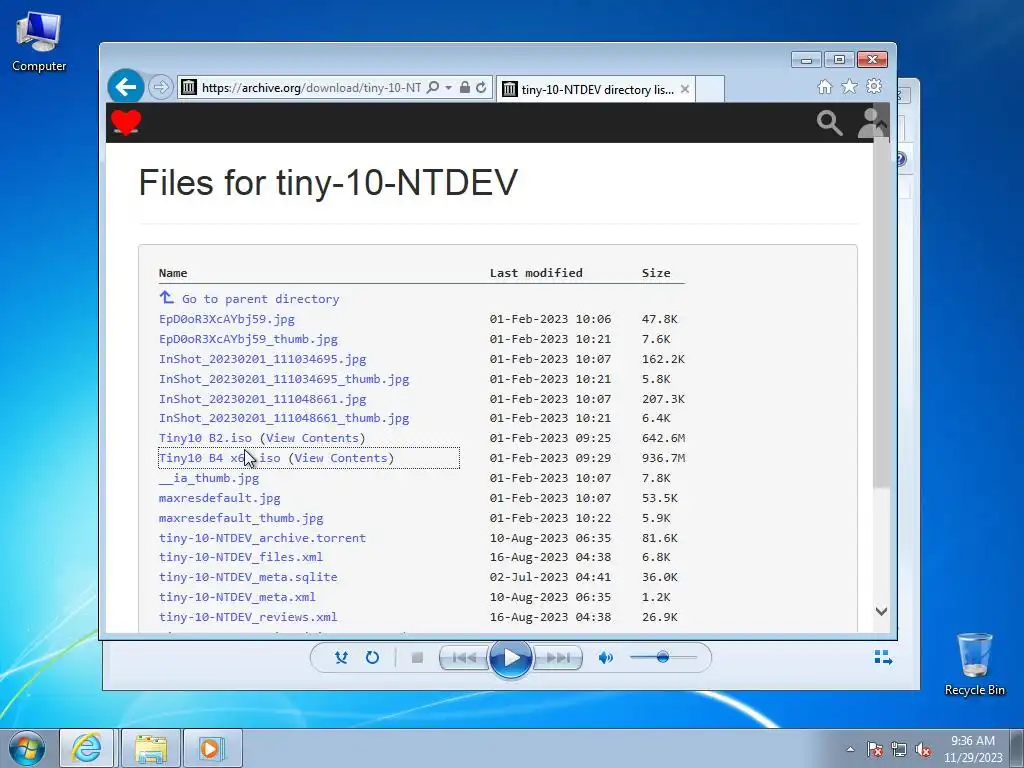This screenshot has height=768, width=1024.
Task: Open a new blank tab
Action: click(x=710, y=89)
